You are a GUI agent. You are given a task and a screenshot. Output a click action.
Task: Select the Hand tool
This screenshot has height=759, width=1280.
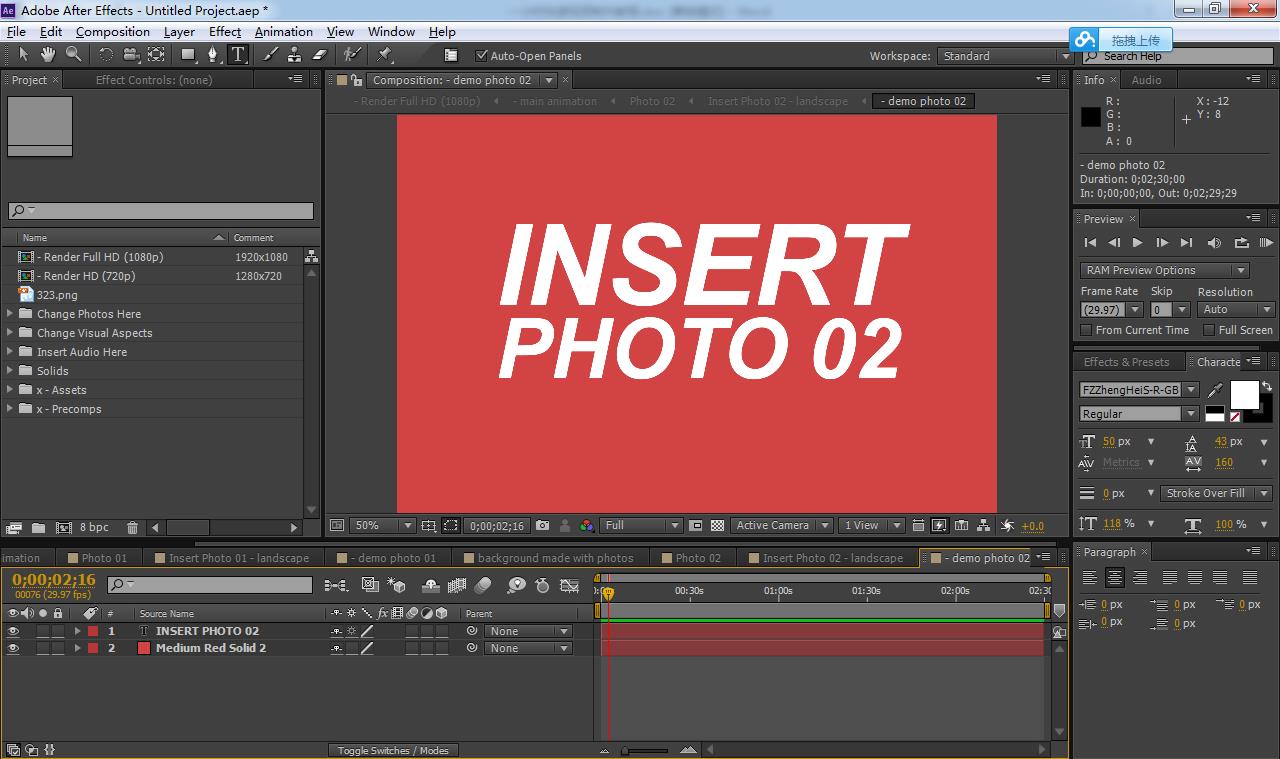point(48,55)
